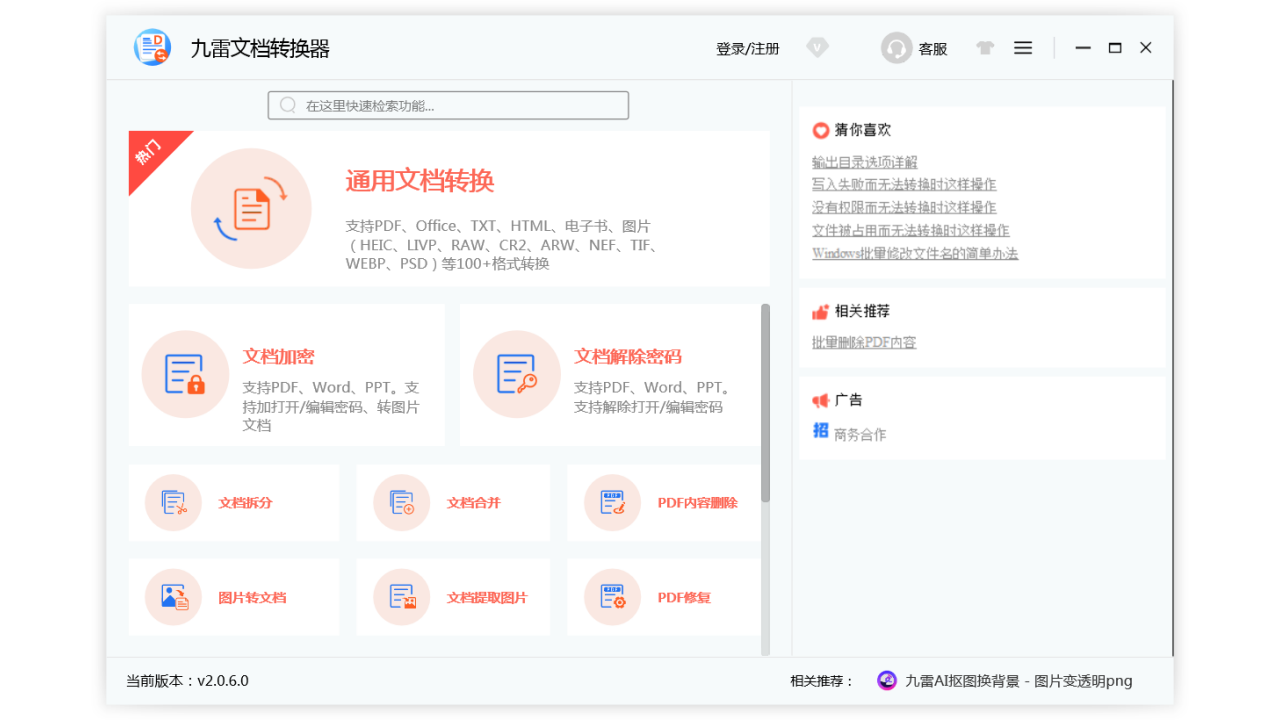The height and width of the screenshot is (720, 1280).
Task: Select the Image to Document (图片转文档) icon
Action: point(174,597)
